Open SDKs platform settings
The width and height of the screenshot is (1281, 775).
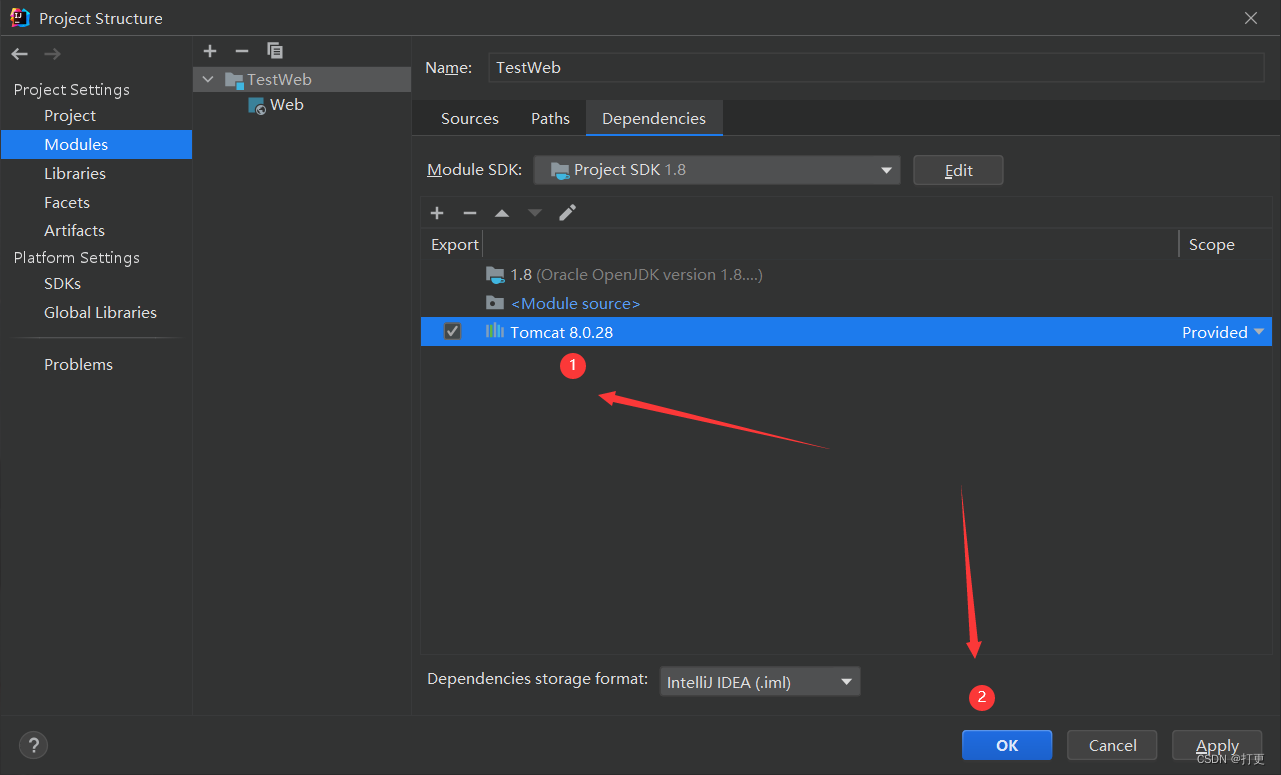tap(62, 284)
